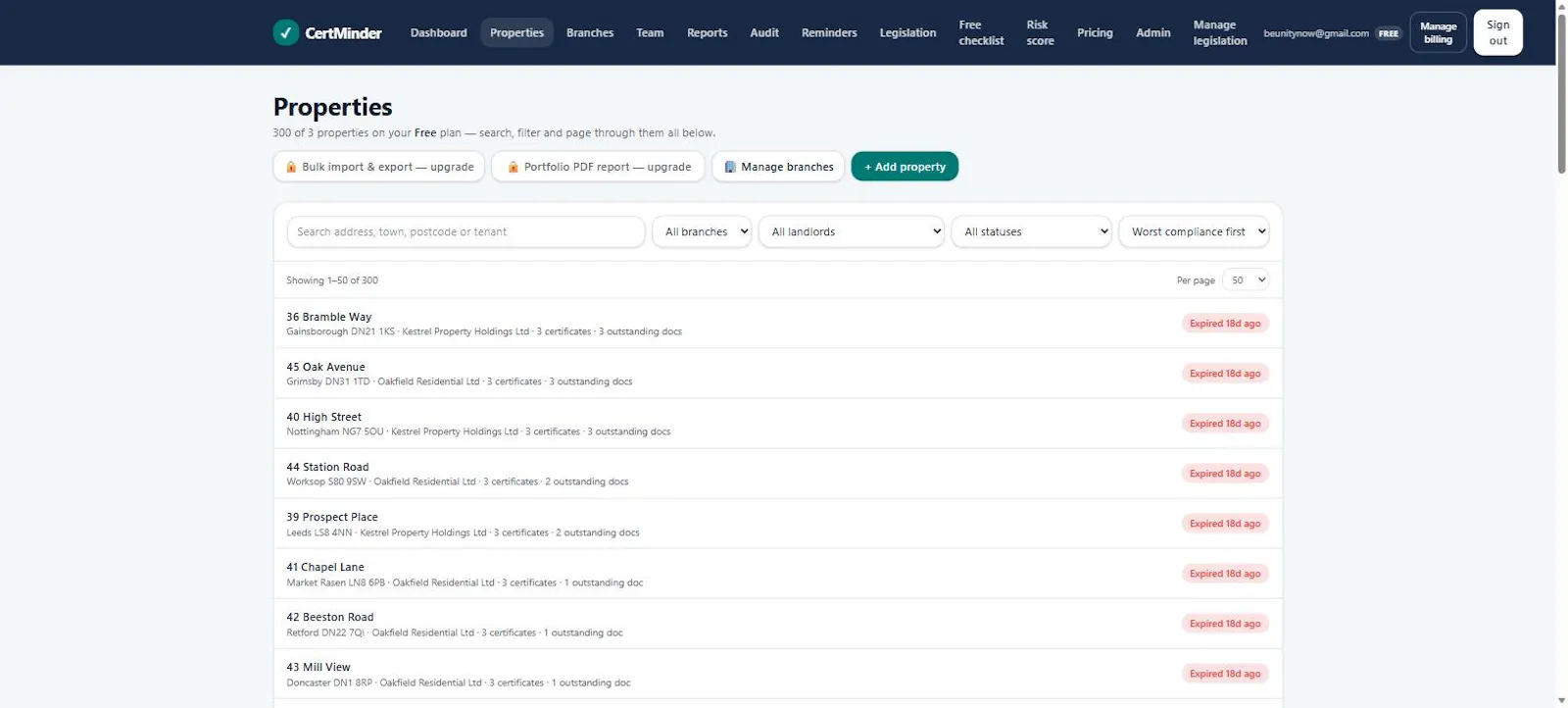Open the Dashboard menu item
Image resolution: width=1568 pixels, height=708 pixels.
[438, 32]
